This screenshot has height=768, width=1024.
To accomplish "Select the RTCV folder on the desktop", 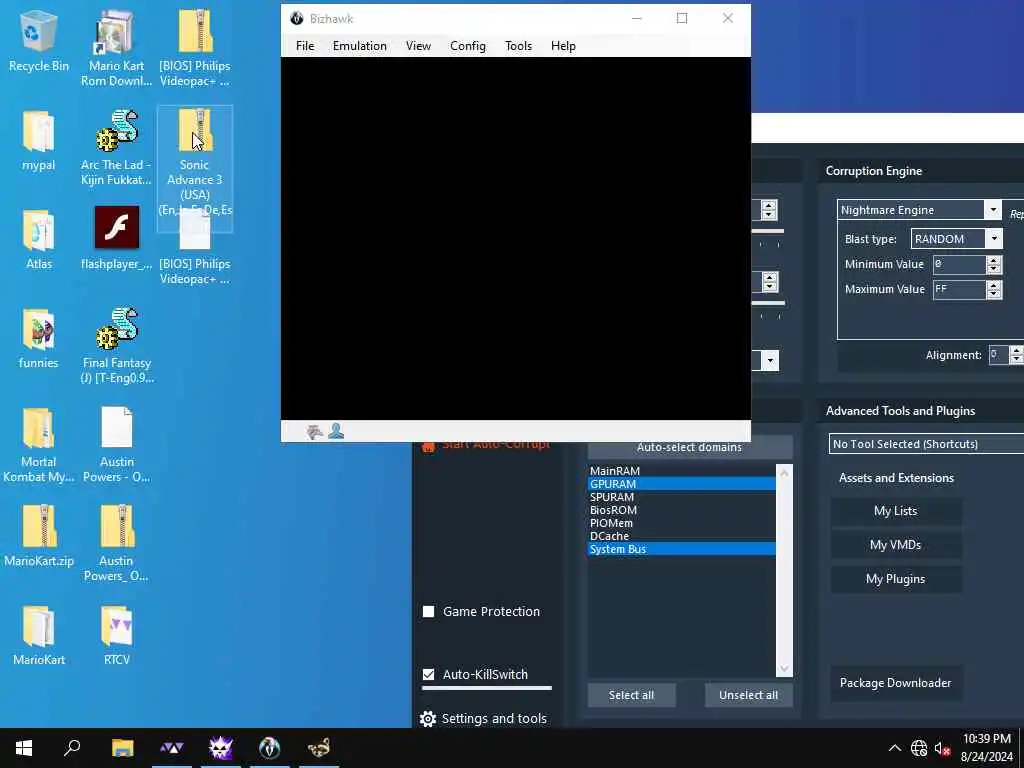I will [x=116, y=635].
